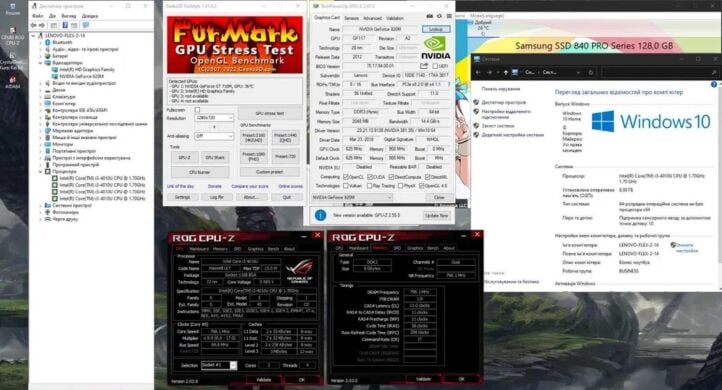
Task: Open Compare your score link in FurMark
Action: (x=250, y=186)
